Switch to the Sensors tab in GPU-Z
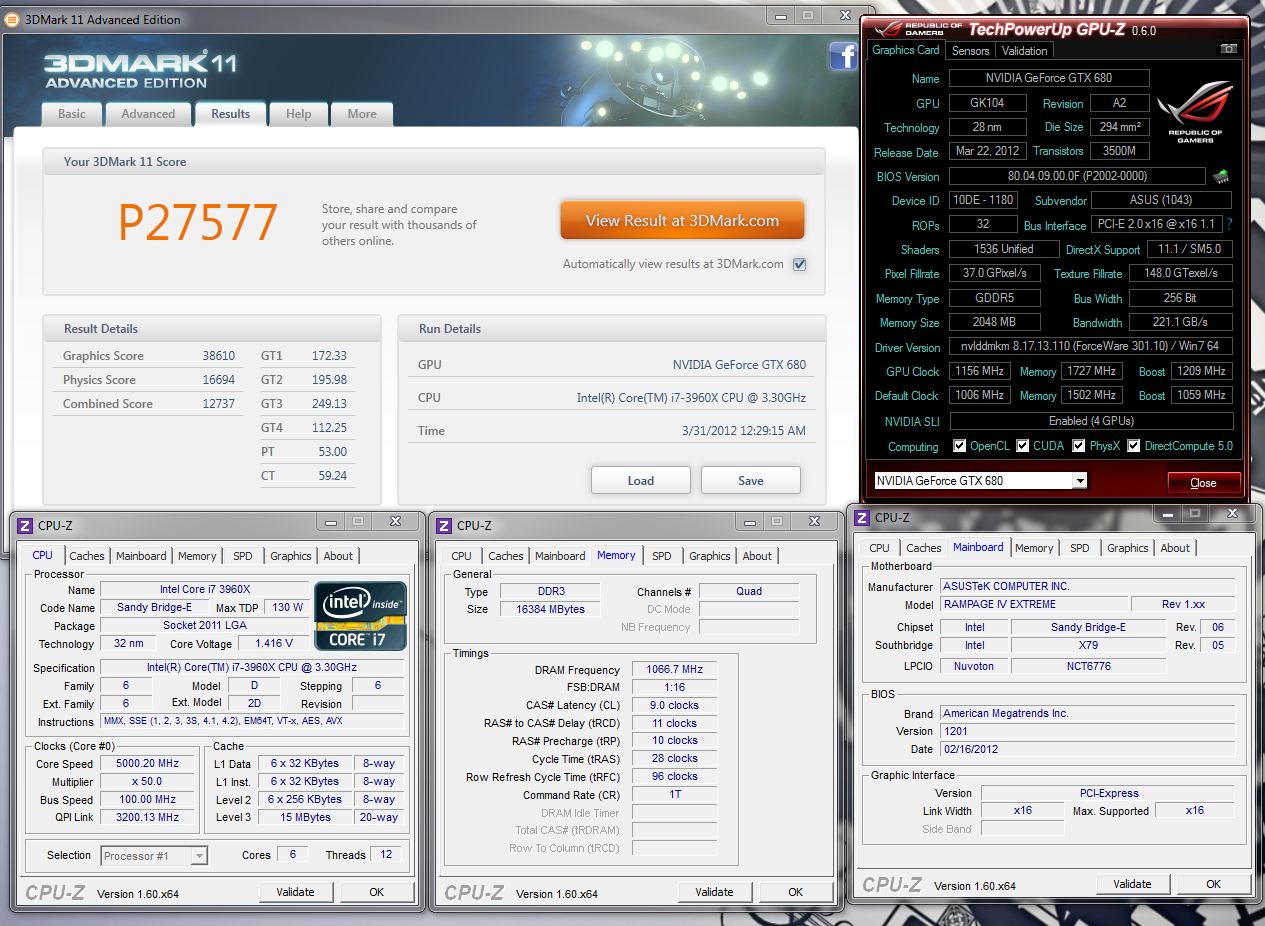The width and height of the screenshot is (1265, 926). 970,51
